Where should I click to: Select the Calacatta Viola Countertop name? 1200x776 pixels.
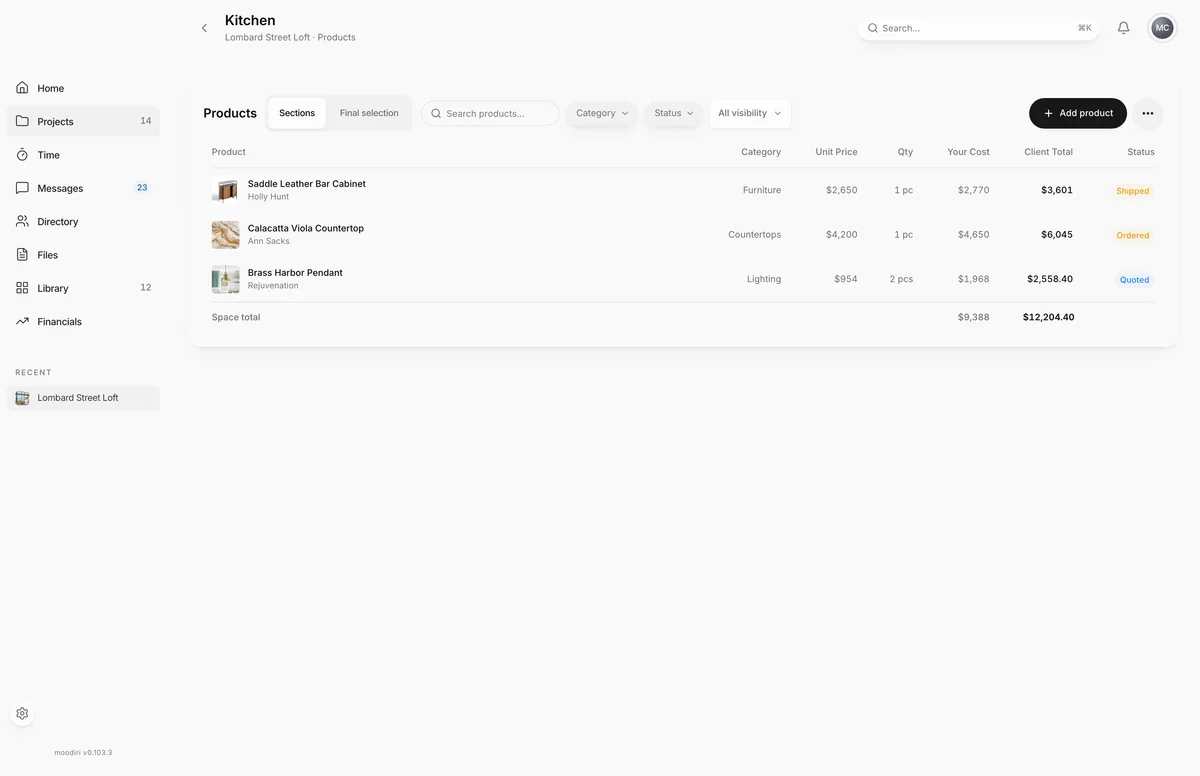(x=306, y=228)
